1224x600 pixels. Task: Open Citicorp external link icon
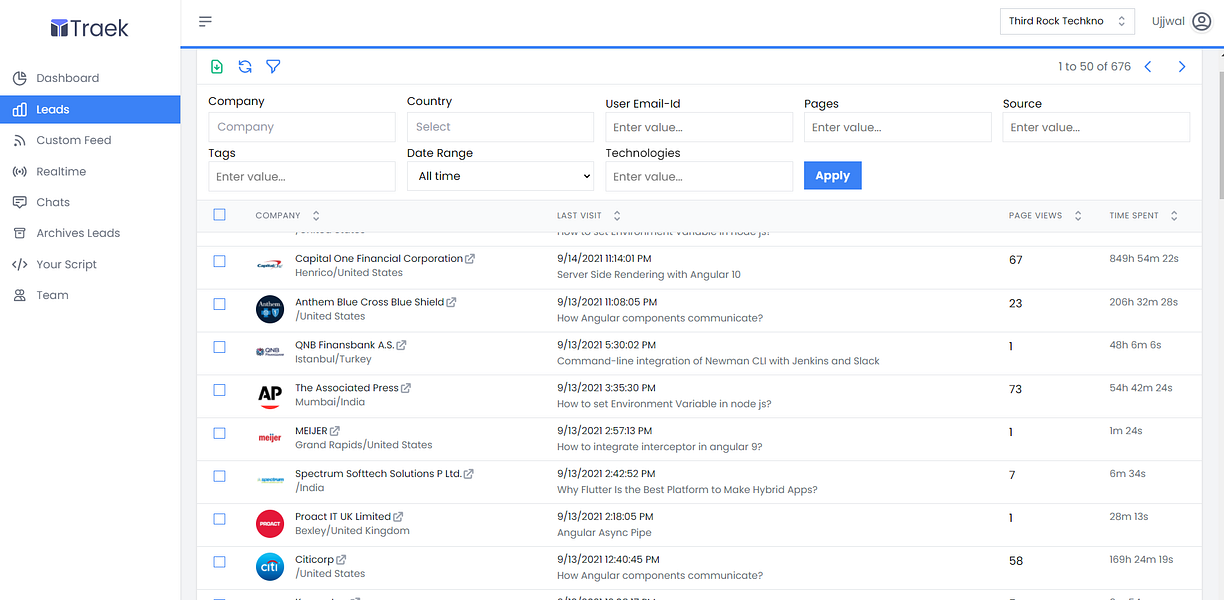[x=341, y=560]
